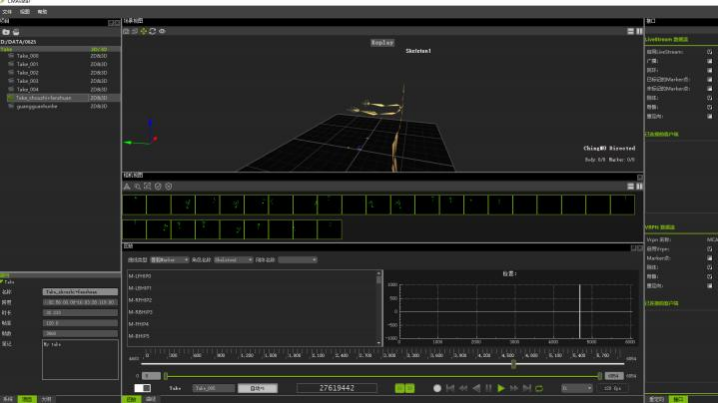Click the pause button in playback controls
This screenshot has height=403, width=718.
[488, 388]
